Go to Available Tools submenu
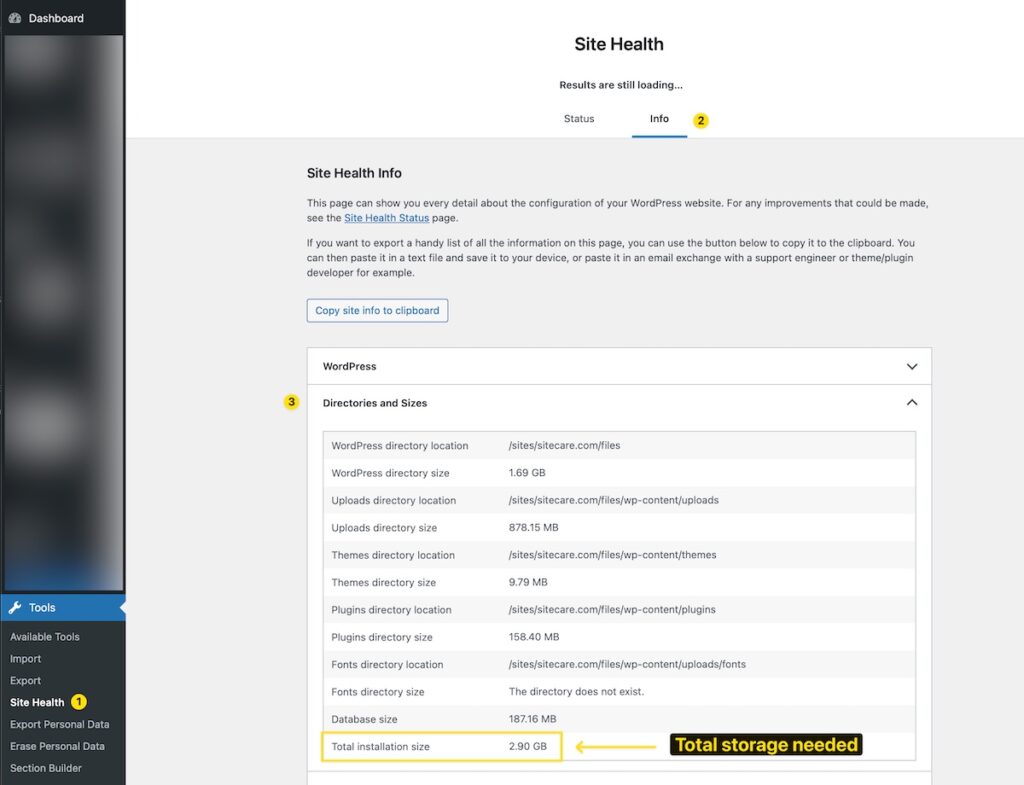This screenshot has width=1024, height=785. pos(45,637)
